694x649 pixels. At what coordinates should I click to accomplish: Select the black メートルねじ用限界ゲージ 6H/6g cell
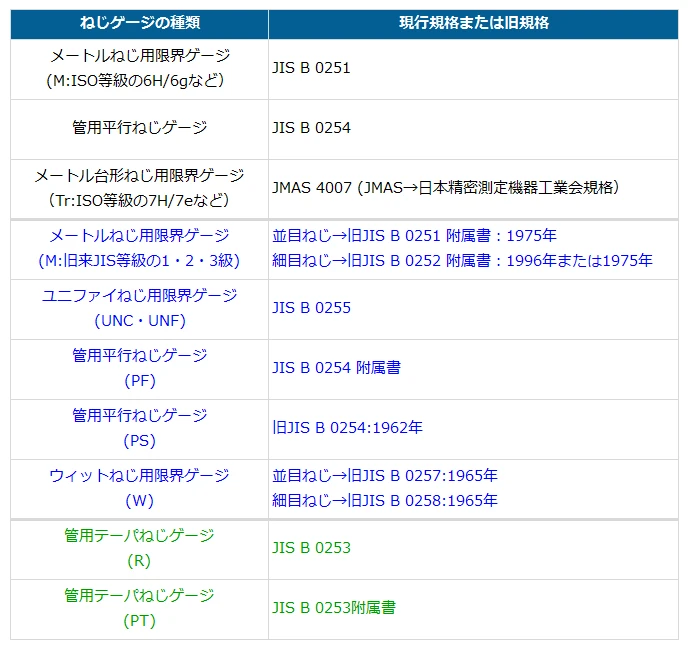[139, 68]
